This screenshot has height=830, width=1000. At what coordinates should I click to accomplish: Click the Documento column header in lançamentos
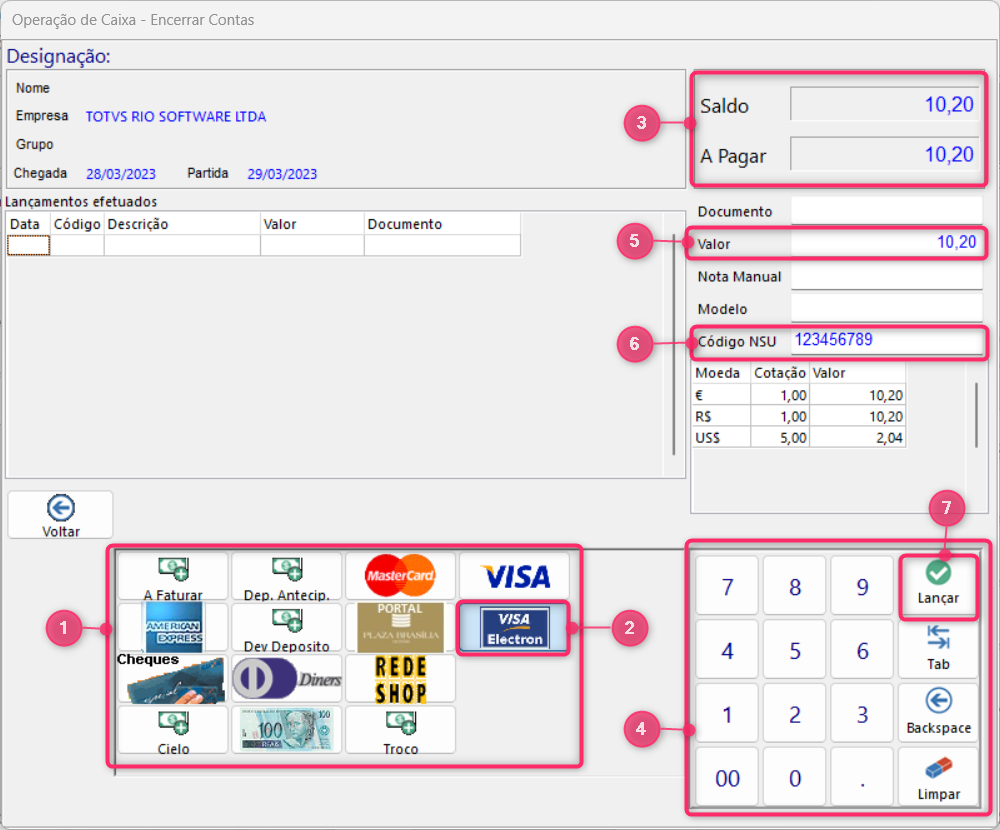click(442, 224)
